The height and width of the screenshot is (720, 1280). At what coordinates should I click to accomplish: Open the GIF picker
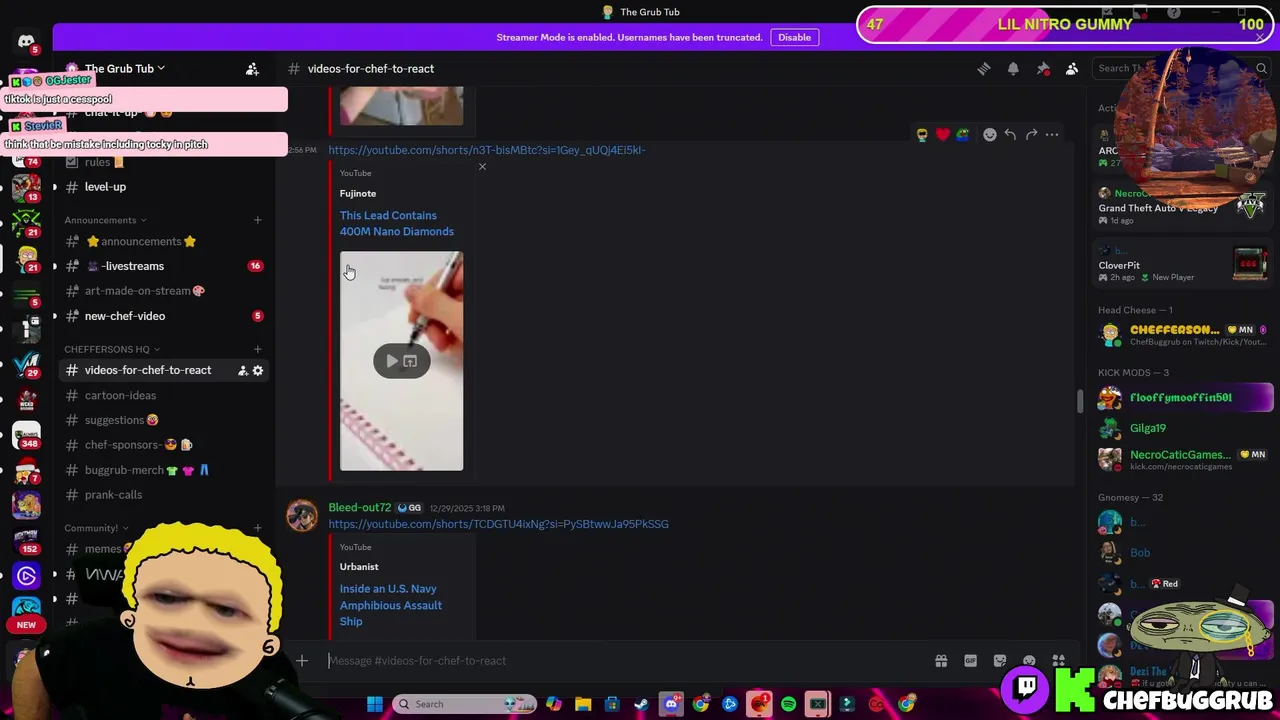[970, 661]
